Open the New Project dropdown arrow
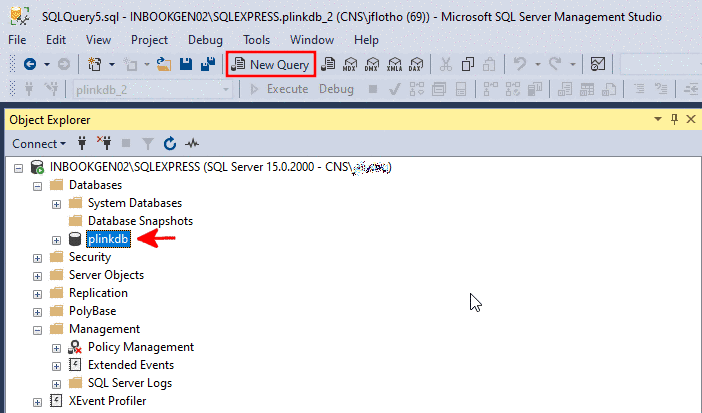Viewport: 702px width, 413px height. tap(112, 65)
